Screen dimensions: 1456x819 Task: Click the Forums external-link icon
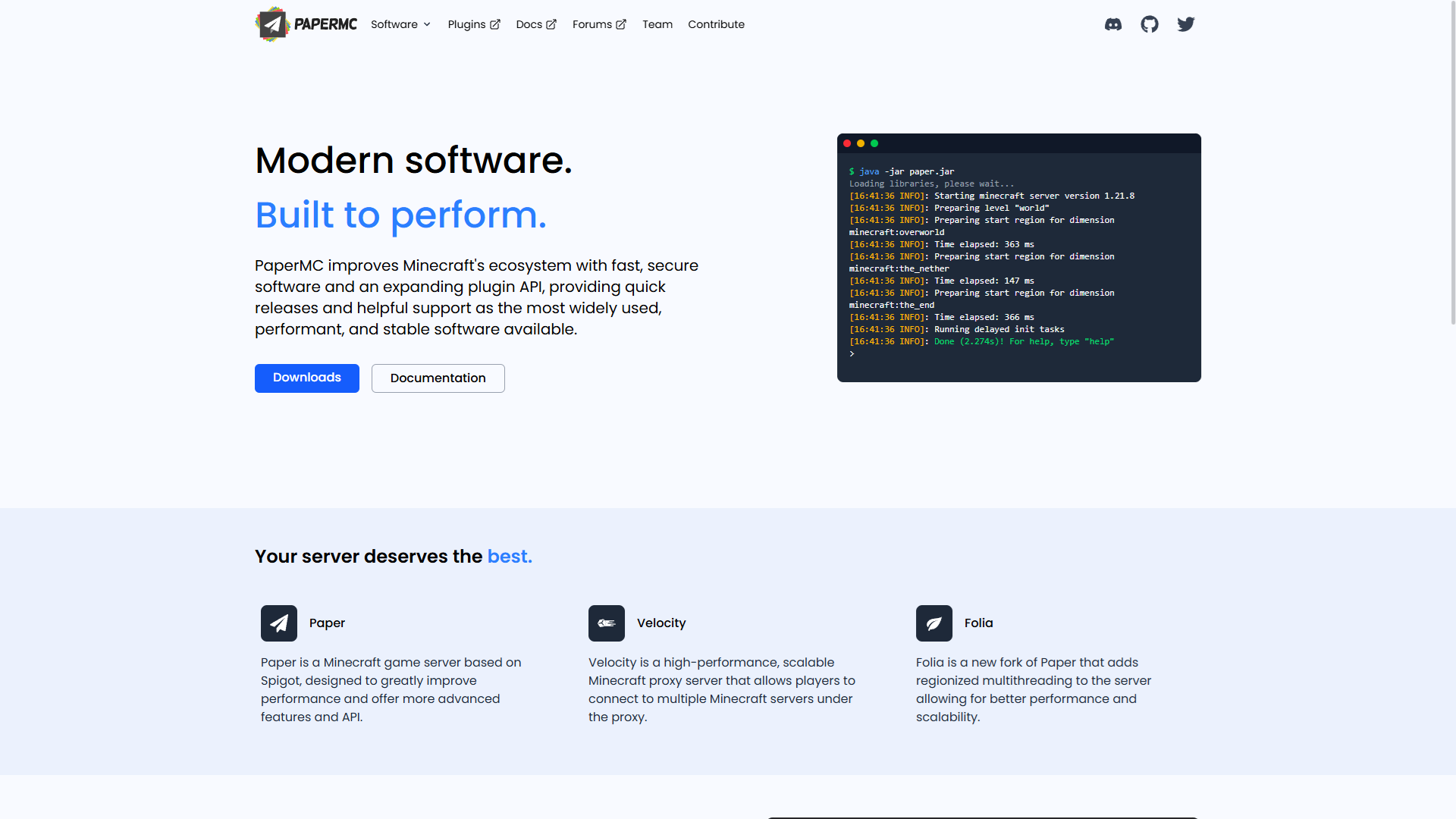point(621,24)
